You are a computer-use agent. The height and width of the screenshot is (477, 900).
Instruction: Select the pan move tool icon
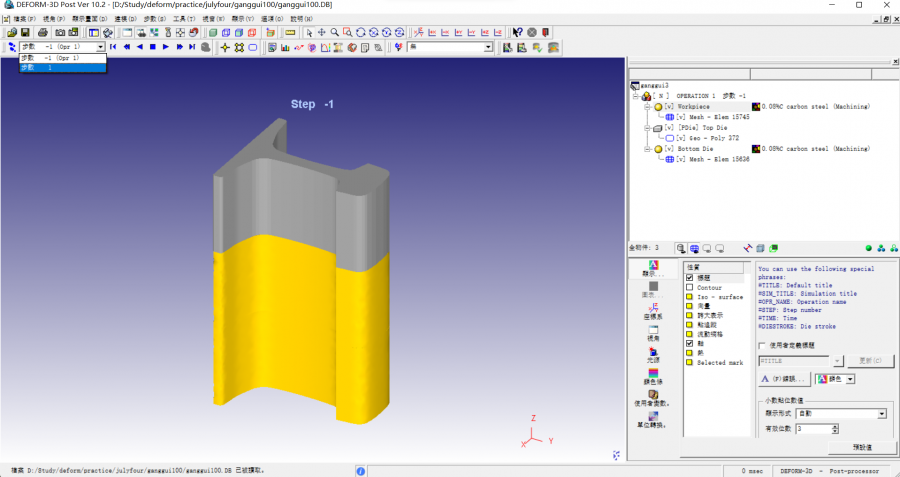[x=321, y=33]
